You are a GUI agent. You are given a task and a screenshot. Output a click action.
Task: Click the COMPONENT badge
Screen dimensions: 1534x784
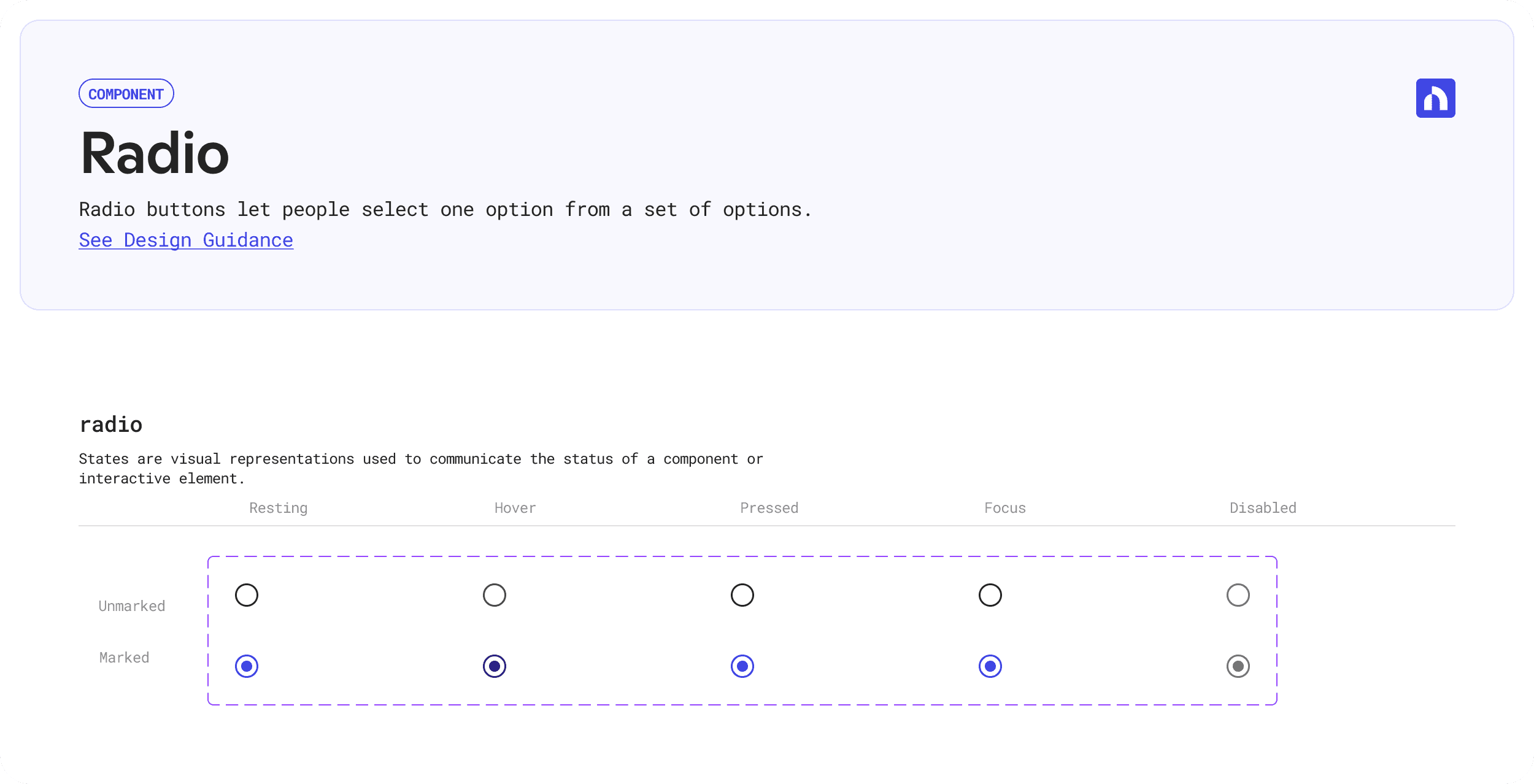[126, 94]
